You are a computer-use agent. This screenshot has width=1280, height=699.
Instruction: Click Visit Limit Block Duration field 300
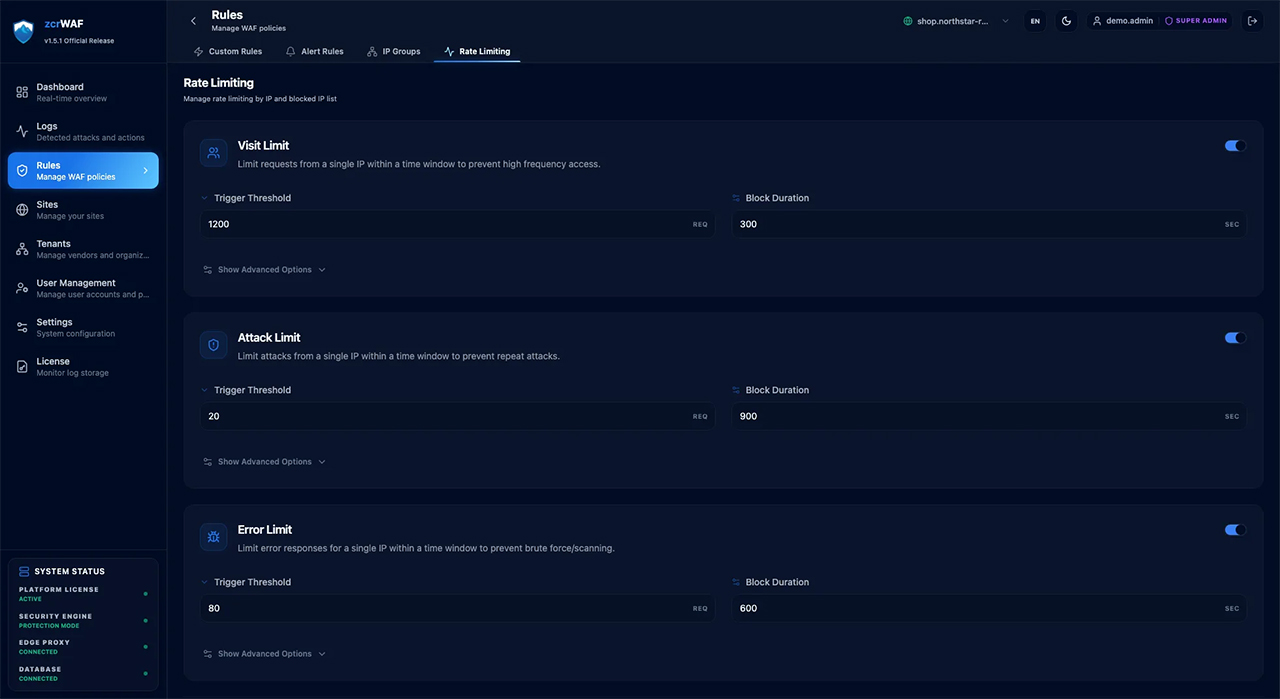(989, 224)
